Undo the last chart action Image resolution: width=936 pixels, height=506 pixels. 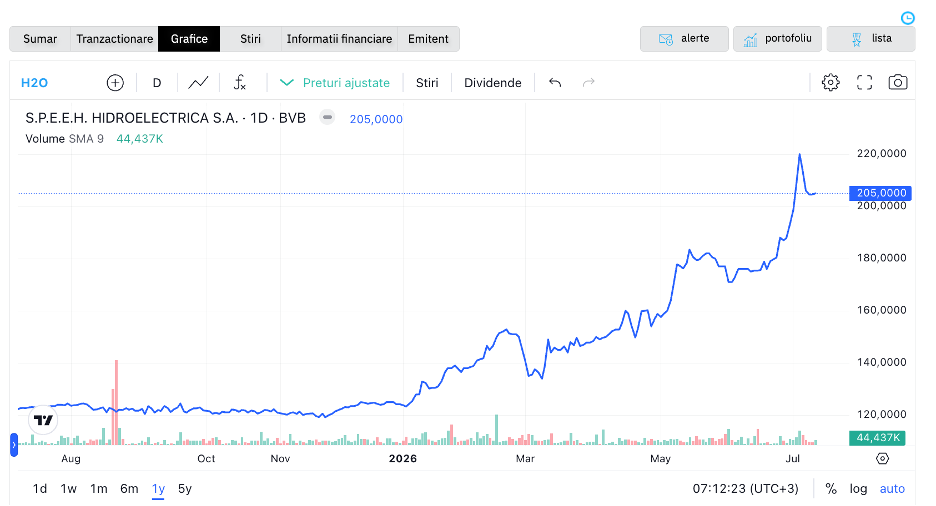(555, 82)
